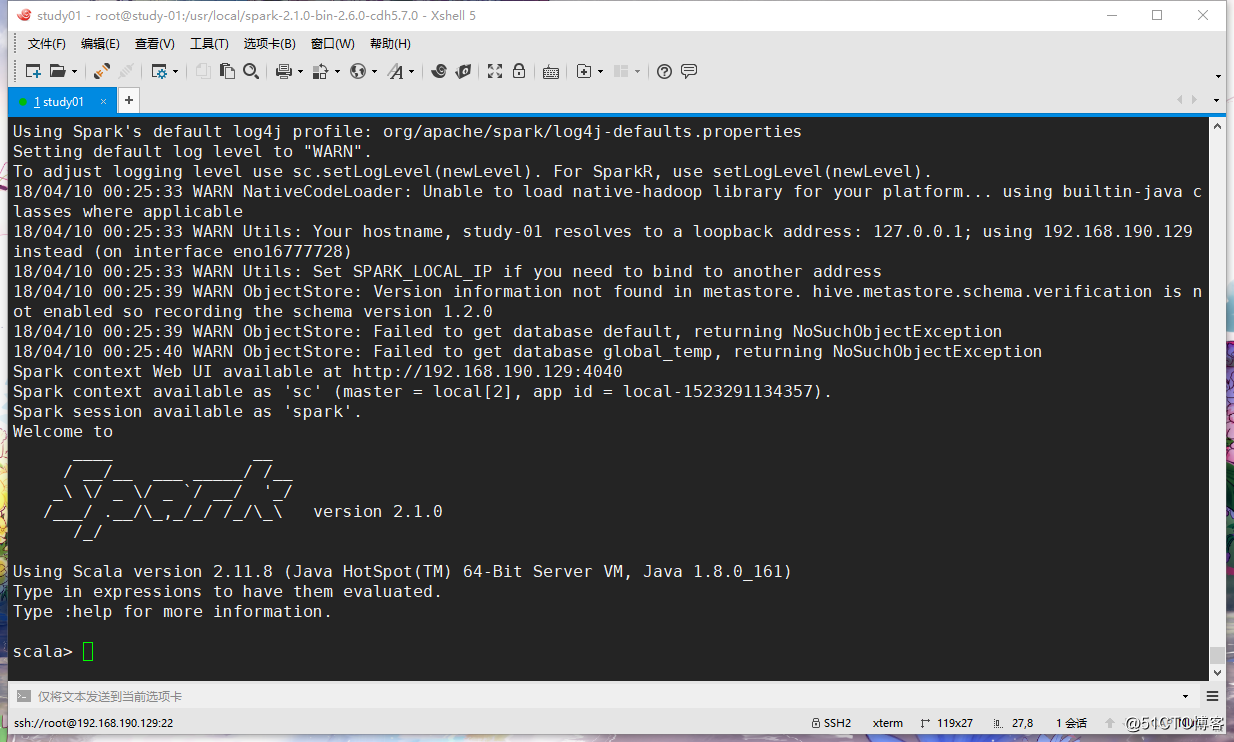
Task: Open the 窗口(W) menu
Action: click(333, 44)
